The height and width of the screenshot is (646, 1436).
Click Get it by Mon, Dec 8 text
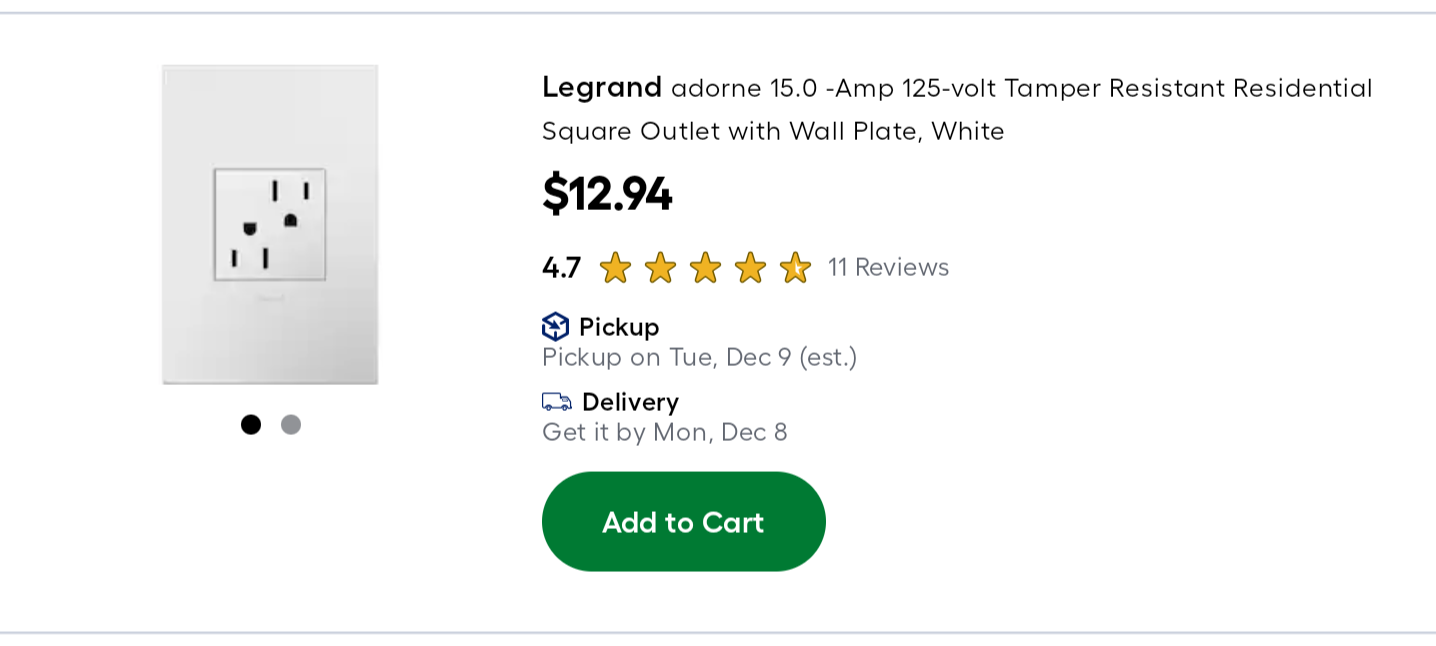click(x=664, y=432)
